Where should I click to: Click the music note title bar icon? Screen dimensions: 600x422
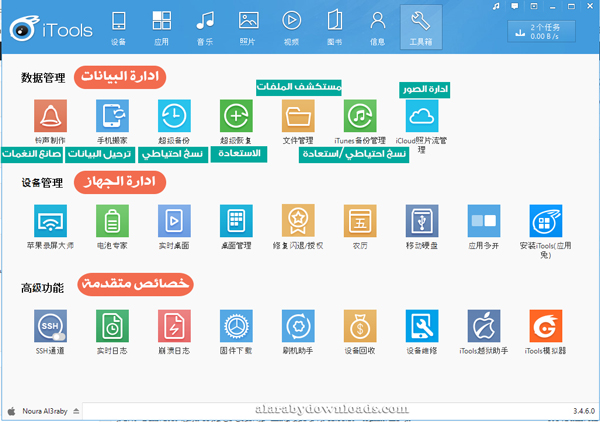[x=496, y=7]
